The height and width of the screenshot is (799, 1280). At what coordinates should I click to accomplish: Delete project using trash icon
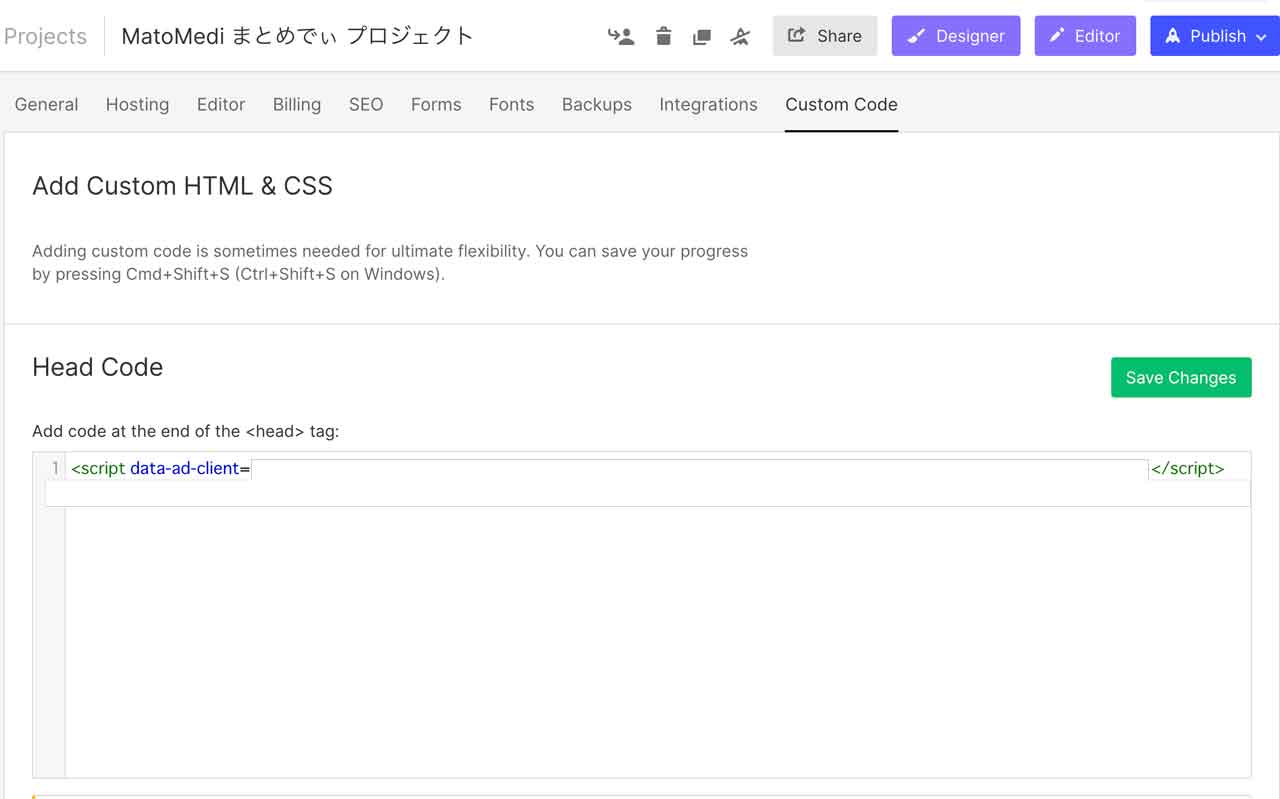pyautogui.click(x=663, y=37)
